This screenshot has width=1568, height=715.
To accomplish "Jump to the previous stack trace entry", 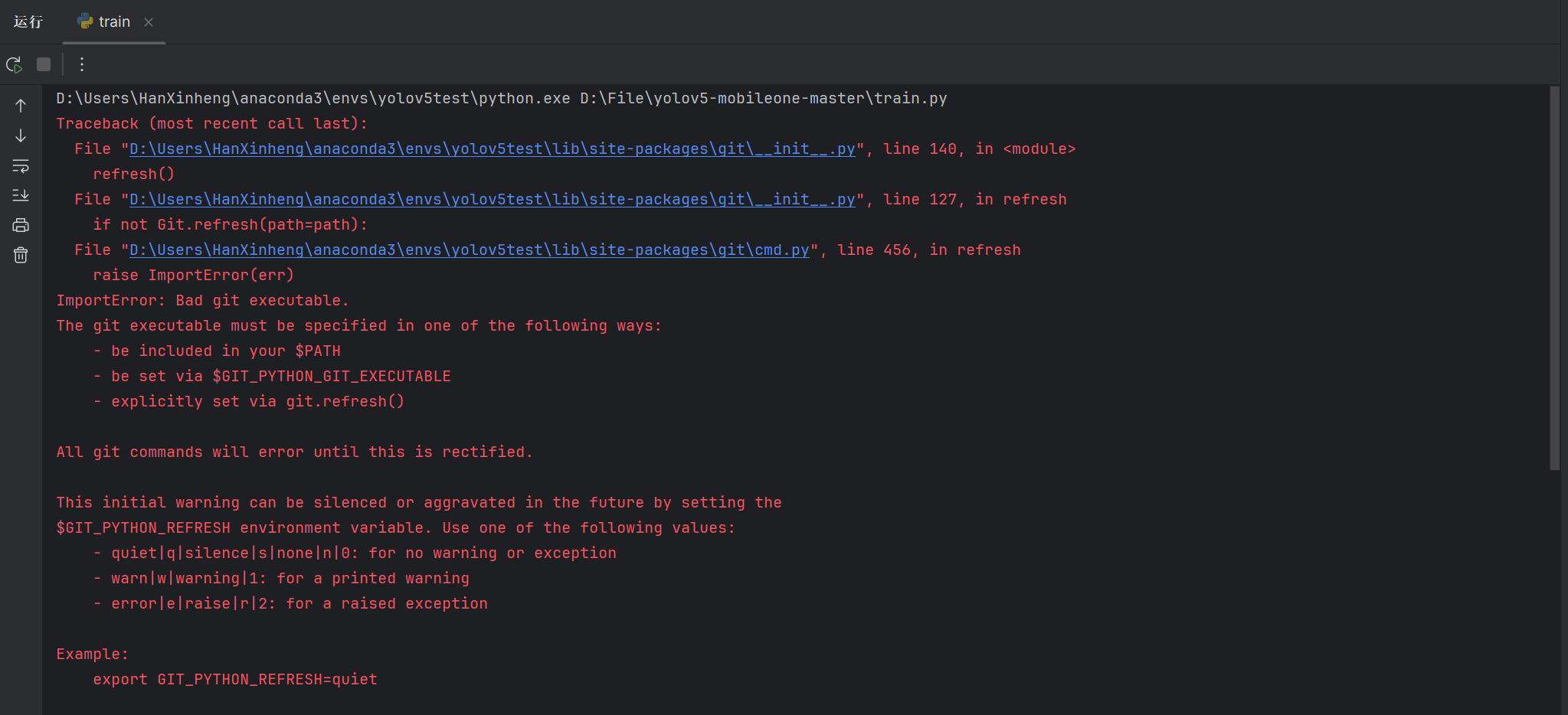I will tap(20, 106).
